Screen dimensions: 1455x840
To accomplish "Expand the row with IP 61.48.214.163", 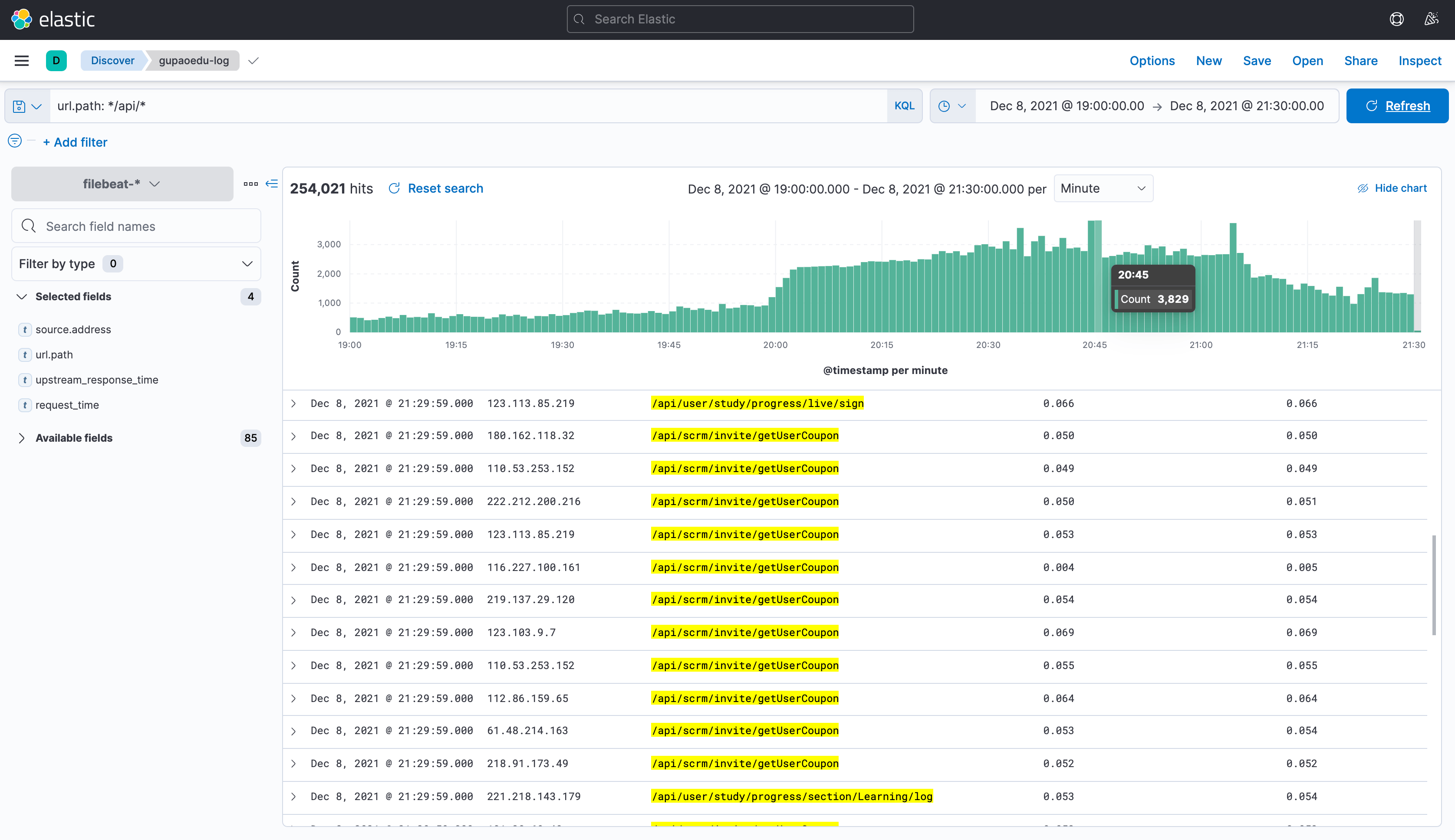I will tap(293, 731).
